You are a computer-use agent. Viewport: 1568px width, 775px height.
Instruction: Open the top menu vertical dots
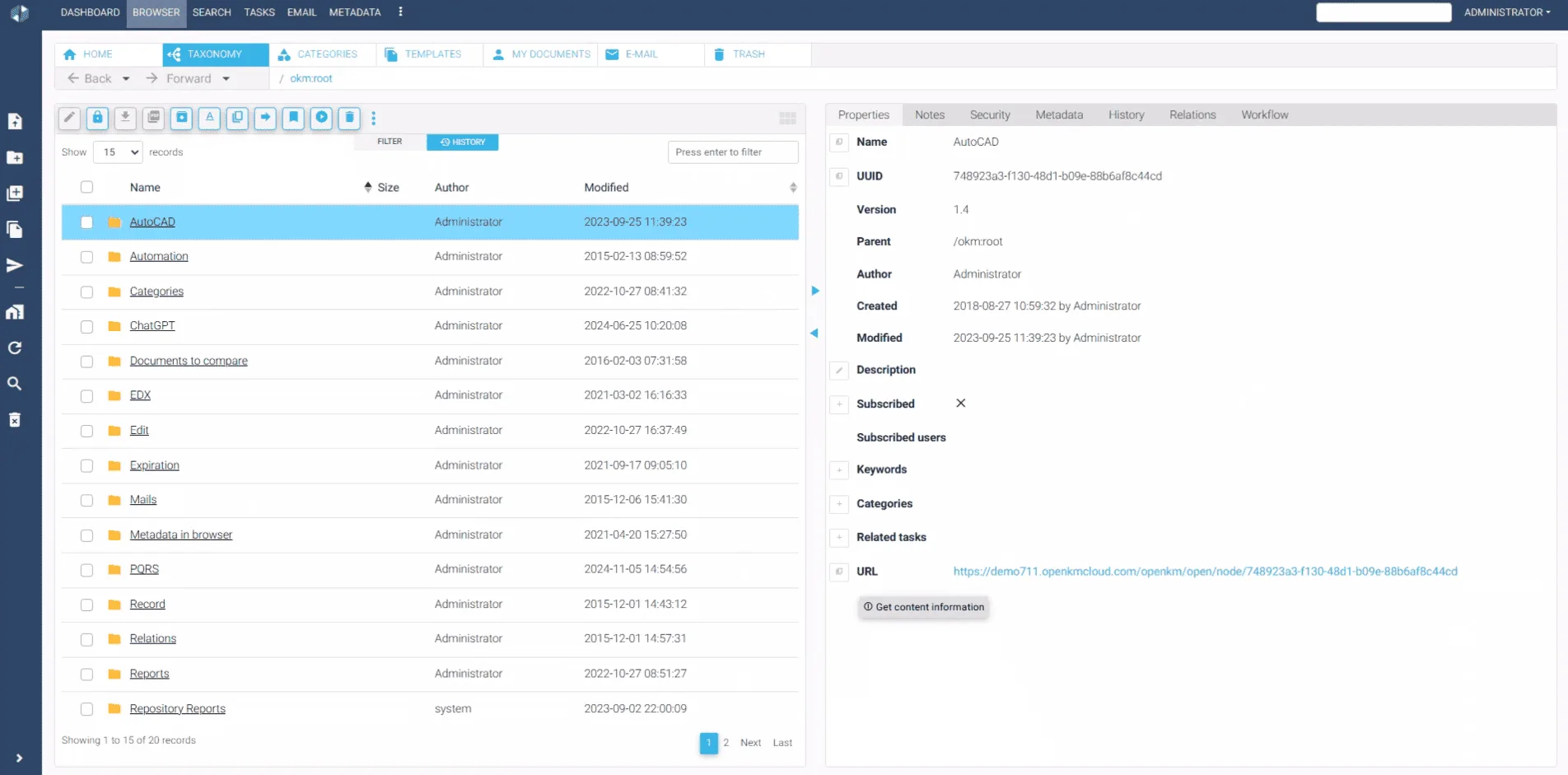click(x=401, y=12)
